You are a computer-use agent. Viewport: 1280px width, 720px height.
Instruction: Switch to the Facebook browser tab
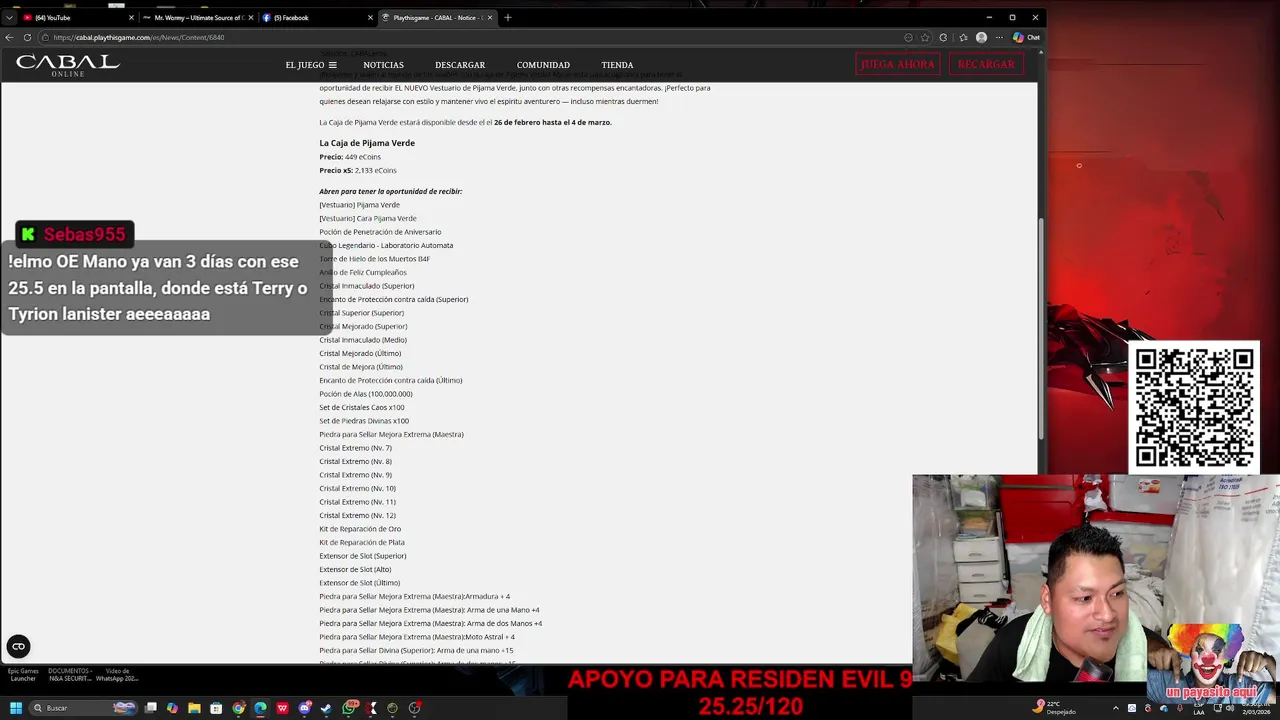(x=315, y=17)
